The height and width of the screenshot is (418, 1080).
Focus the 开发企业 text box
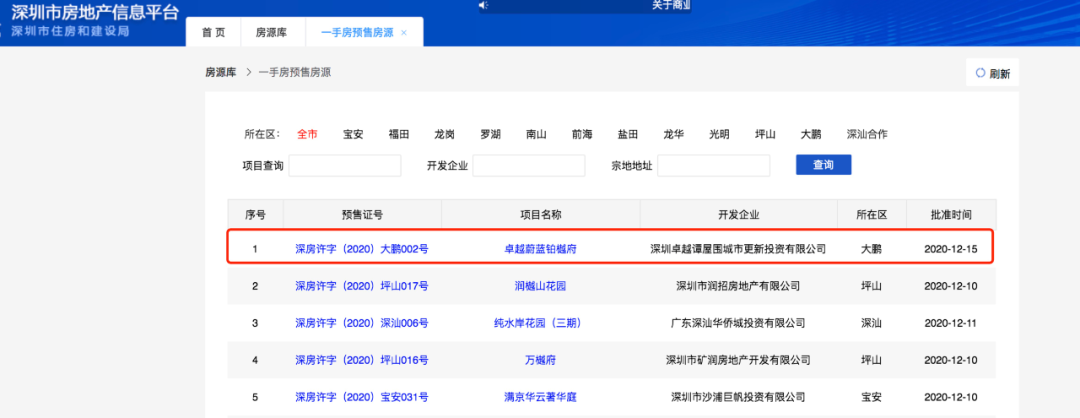529,165
